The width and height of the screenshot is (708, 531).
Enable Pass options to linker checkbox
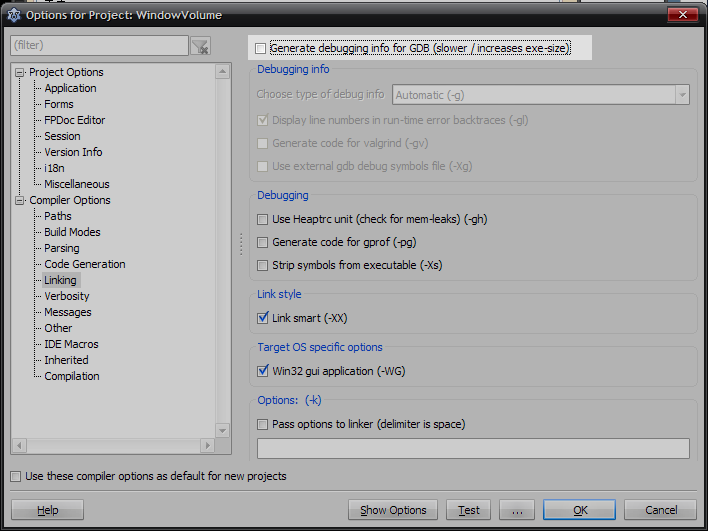(x=262, y=424)
